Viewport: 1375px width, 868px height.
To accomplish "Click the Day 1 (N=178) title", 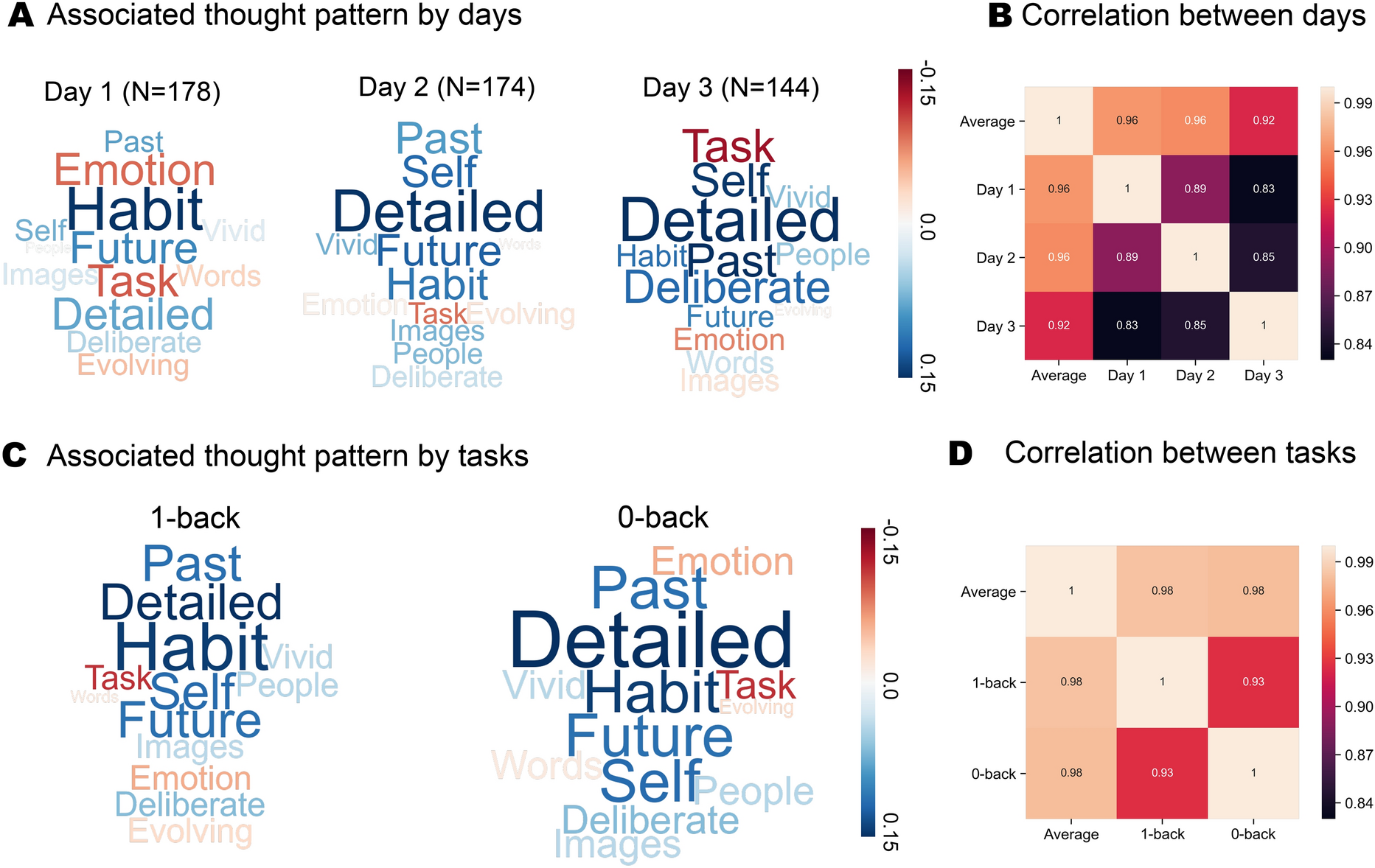I will pos(133,92).
